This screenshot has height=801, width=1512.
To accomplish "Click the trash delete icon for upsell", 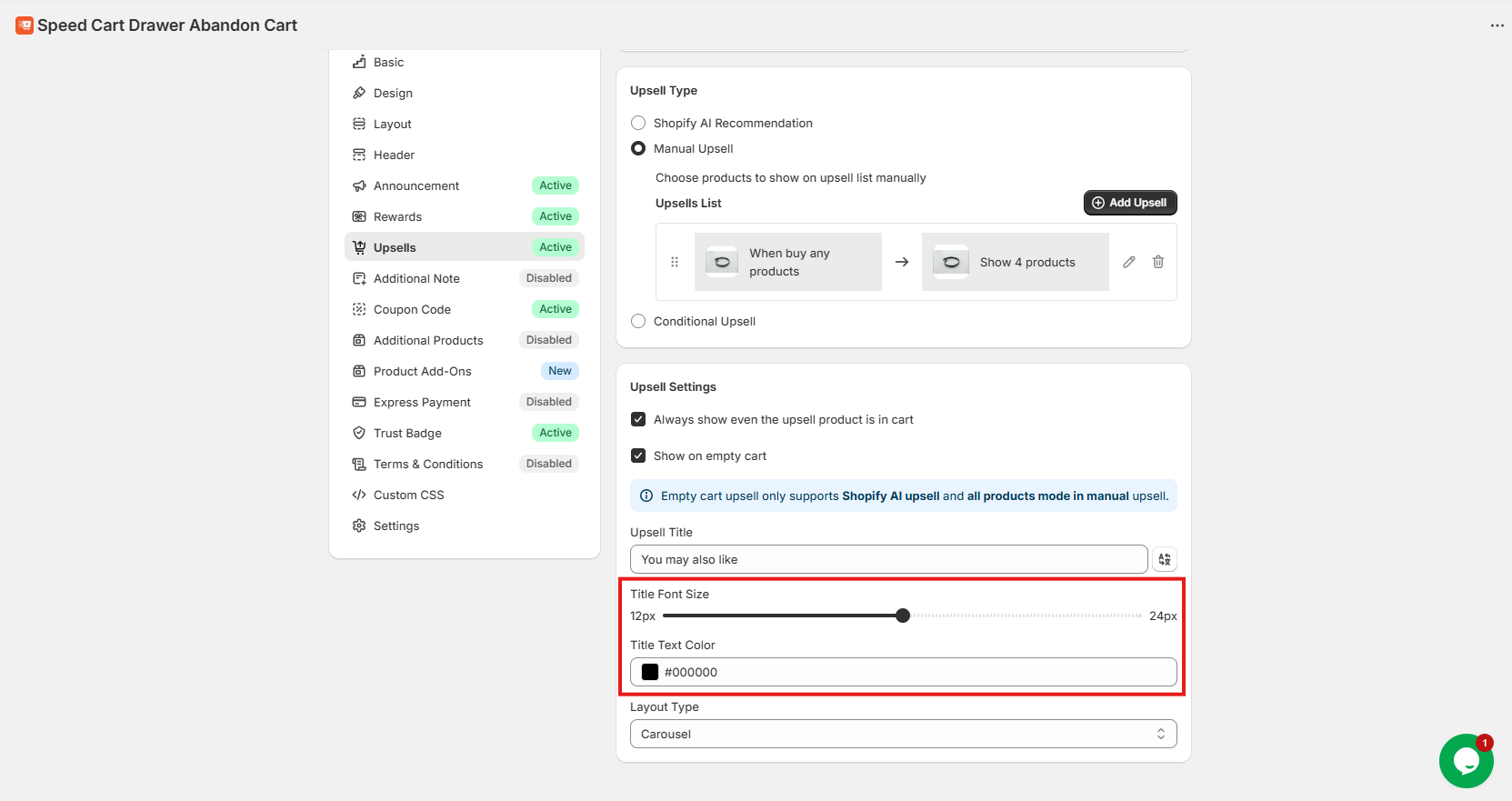I will (x=1157, y=262).
